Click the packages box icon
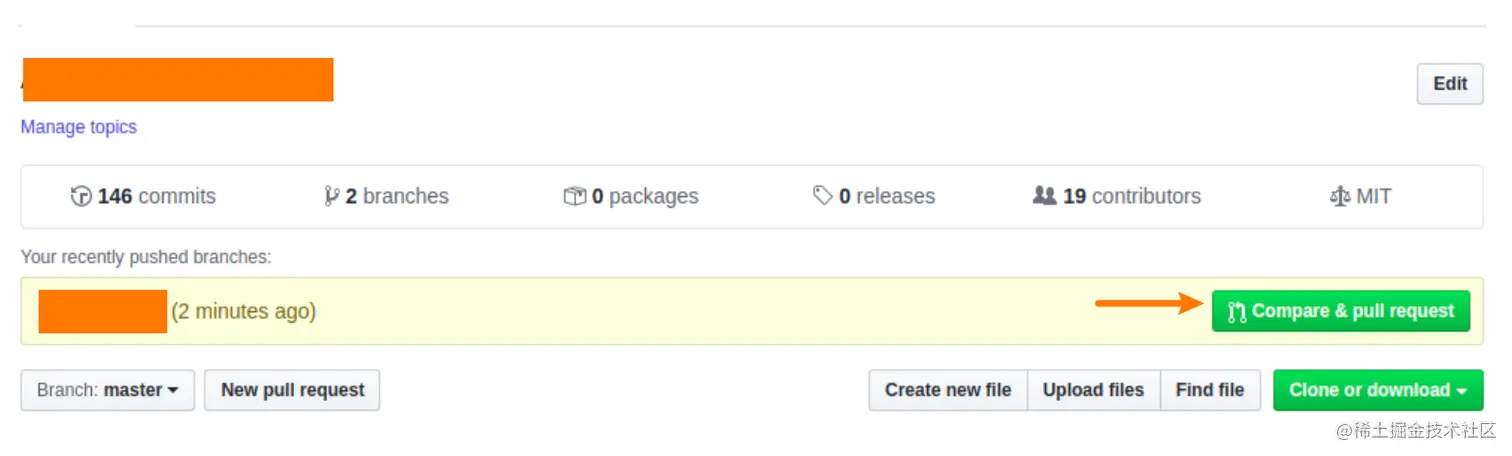Image resolution: width=1512 pixels, height=456 pixels. 574,196
